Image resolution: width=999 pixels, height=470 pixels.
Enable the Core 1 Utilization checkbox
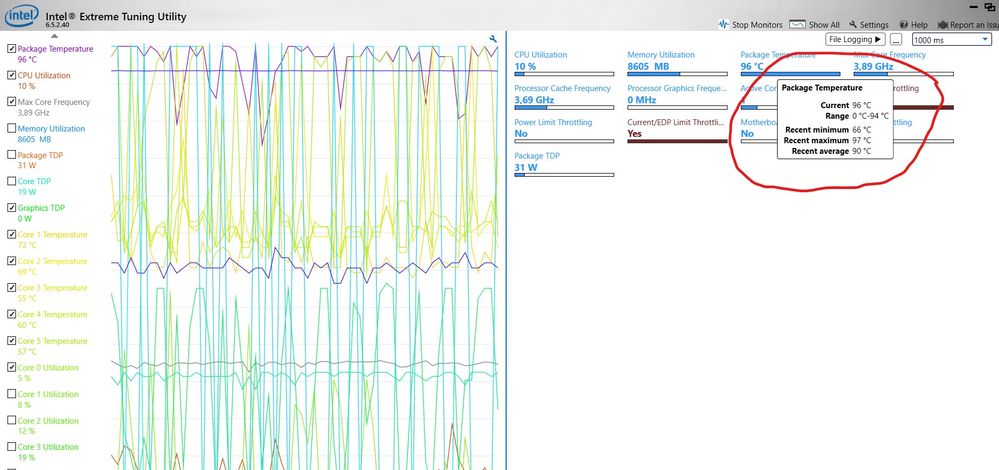pos(11,394)
